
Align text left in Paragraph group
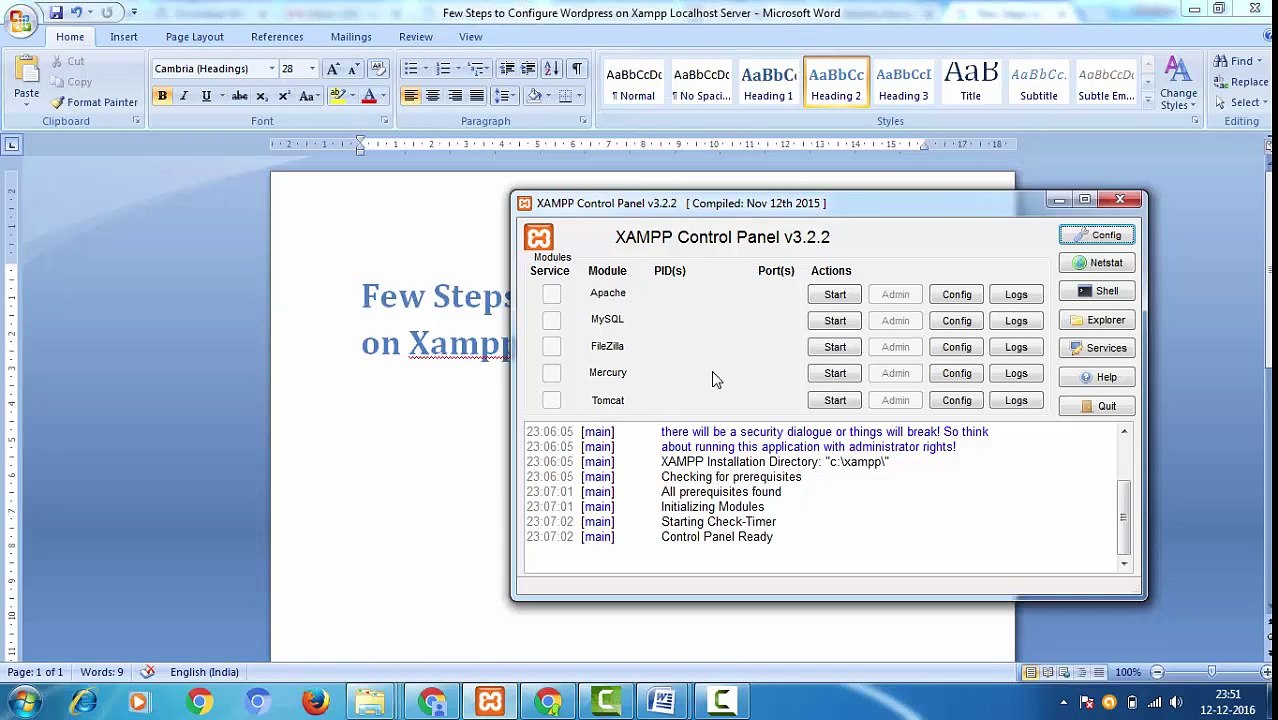[x=411, y=96]
